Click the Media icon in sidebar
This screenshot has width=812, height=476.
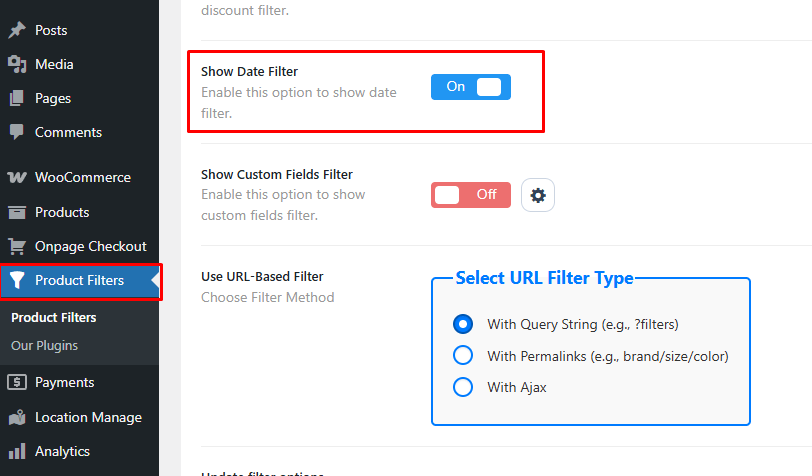click(17, 64)
